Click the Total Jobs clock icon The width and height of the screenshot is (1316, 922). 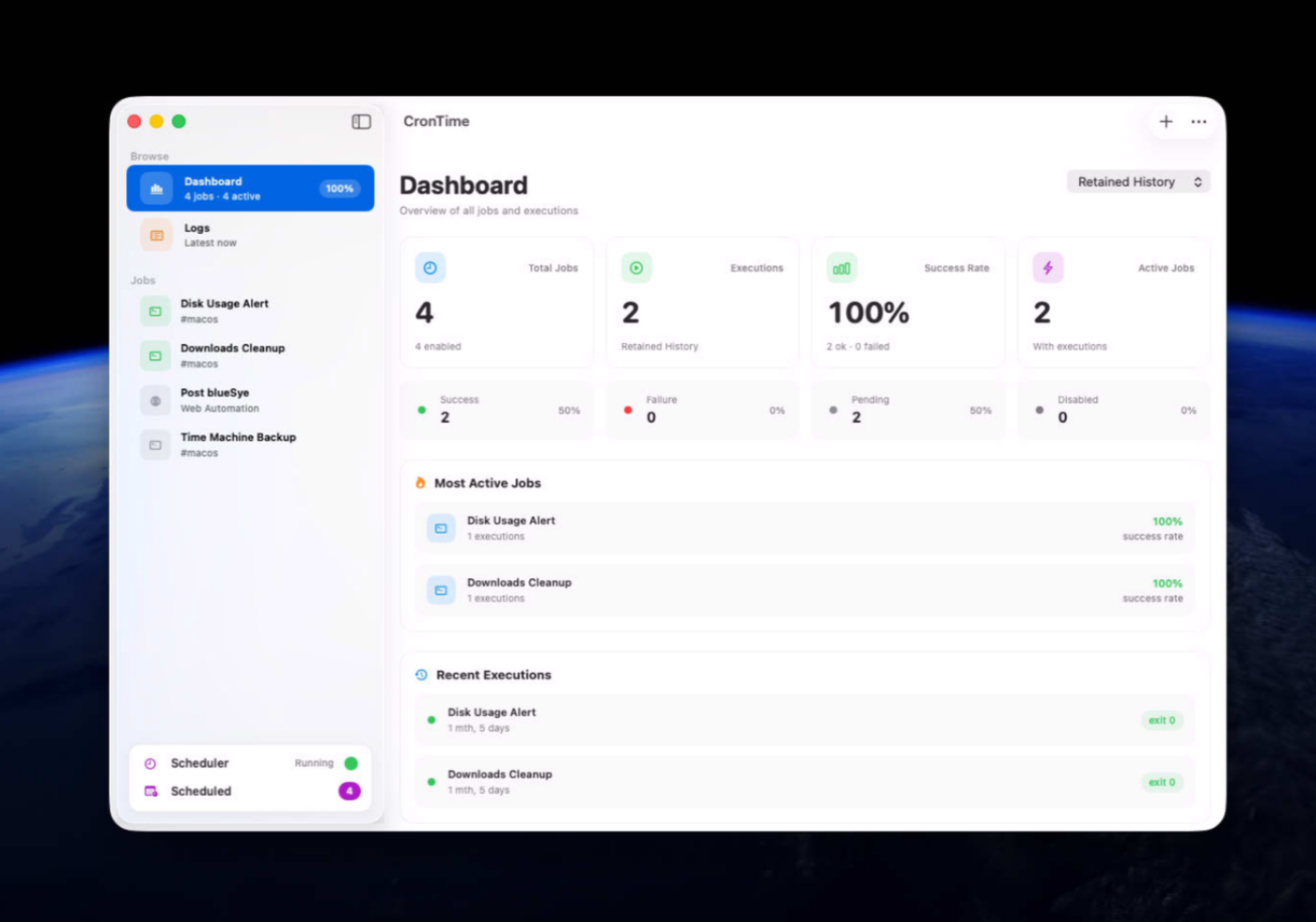point(431,268)
